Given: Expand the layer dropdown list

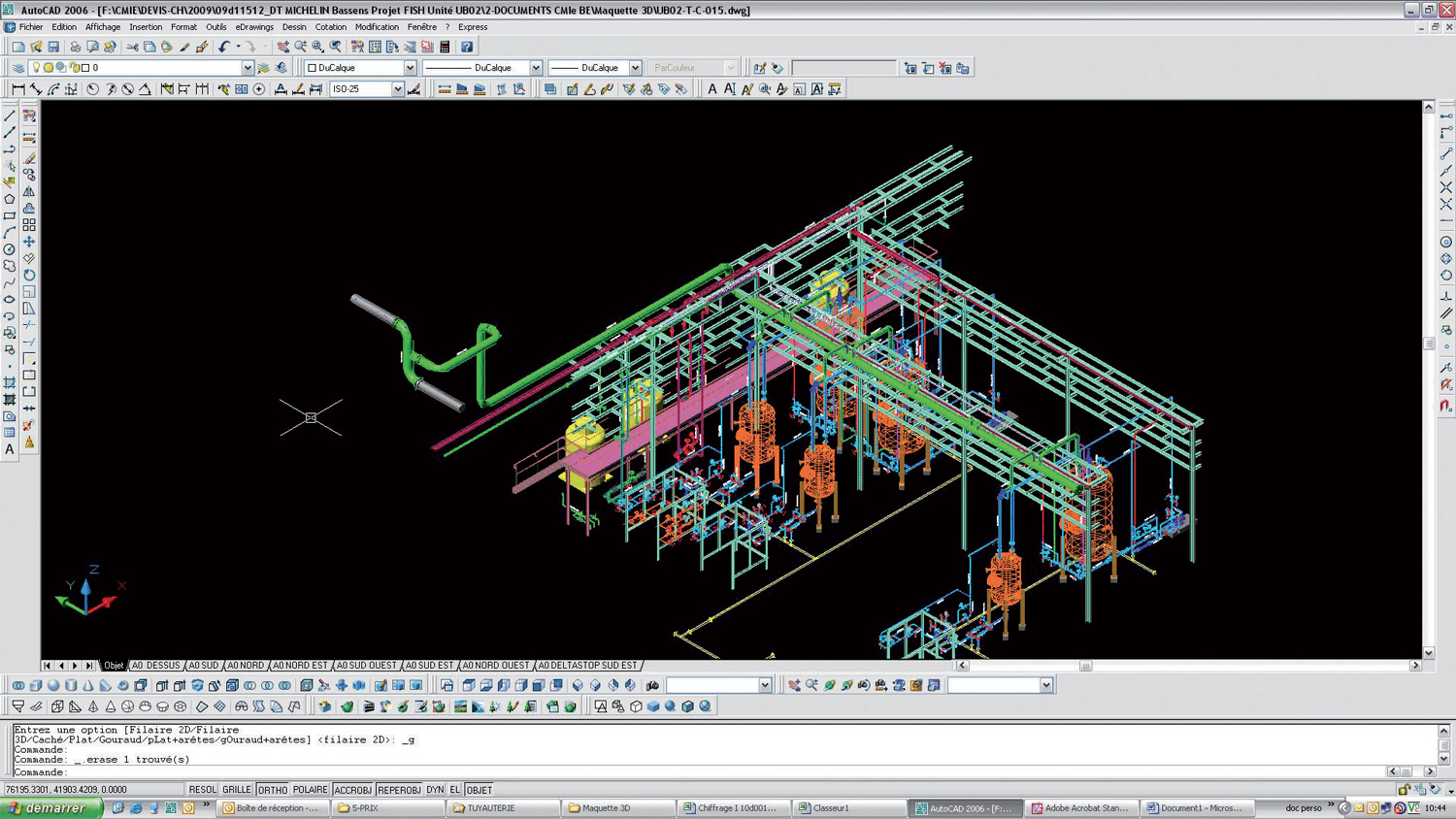Looking at the screenshot, I should pyautogui.click(x=248, y=68).
